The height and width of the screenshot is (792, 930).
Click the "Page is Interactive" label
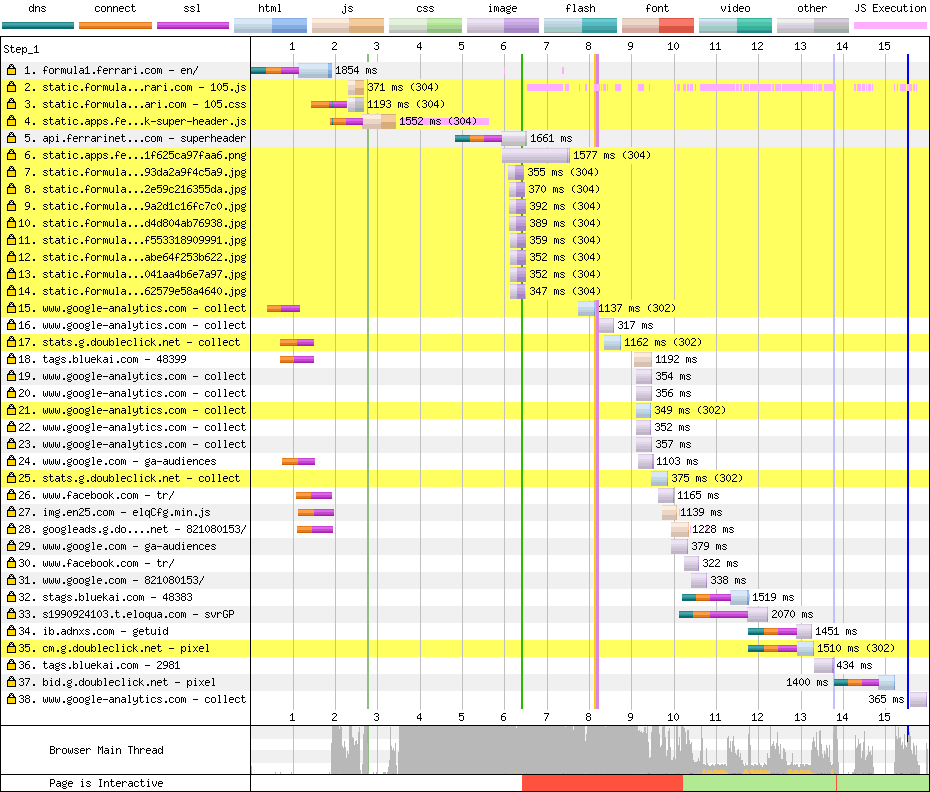tap(106, 784)
